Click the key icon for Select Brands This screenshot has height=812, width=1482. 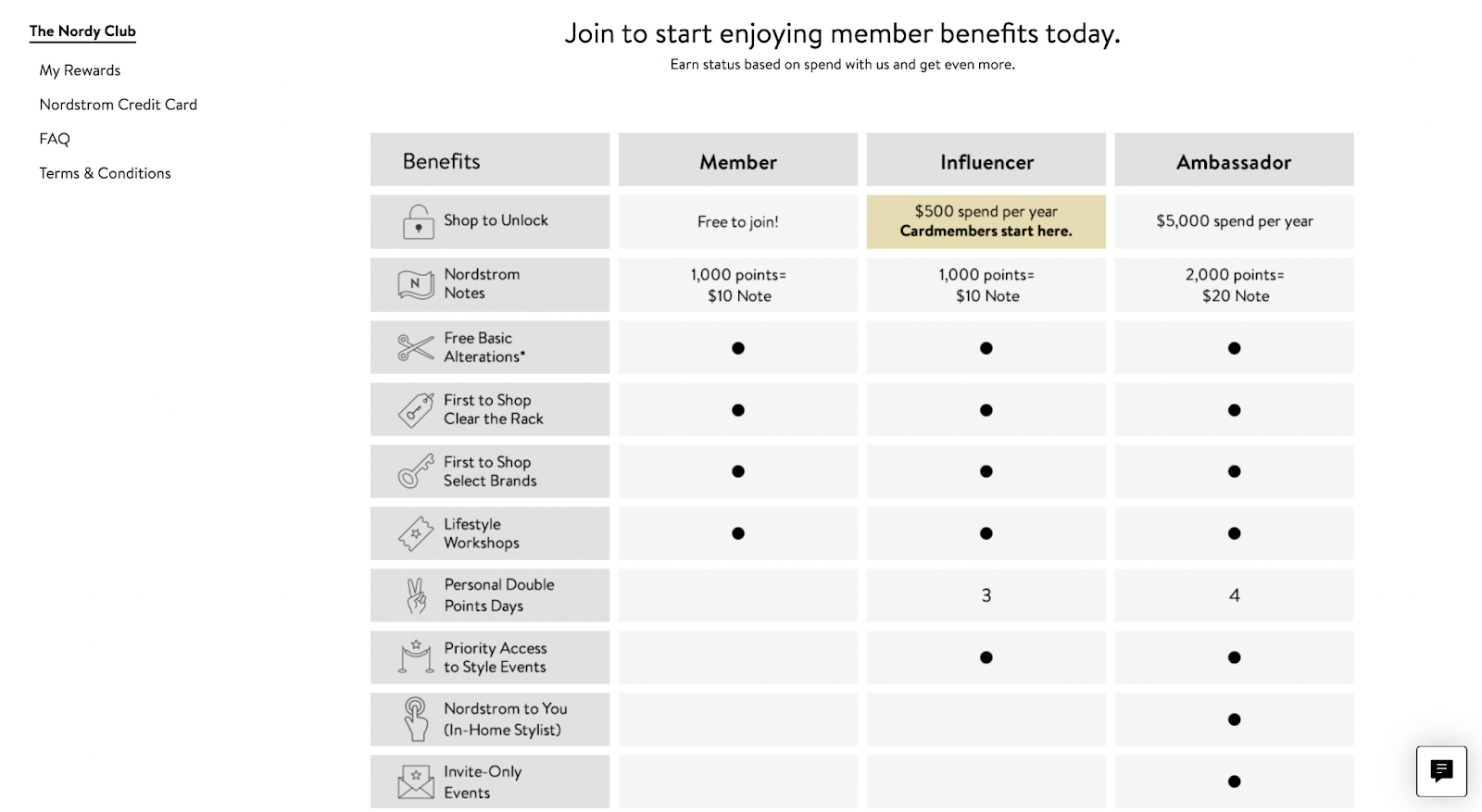[x=416, y=471]
